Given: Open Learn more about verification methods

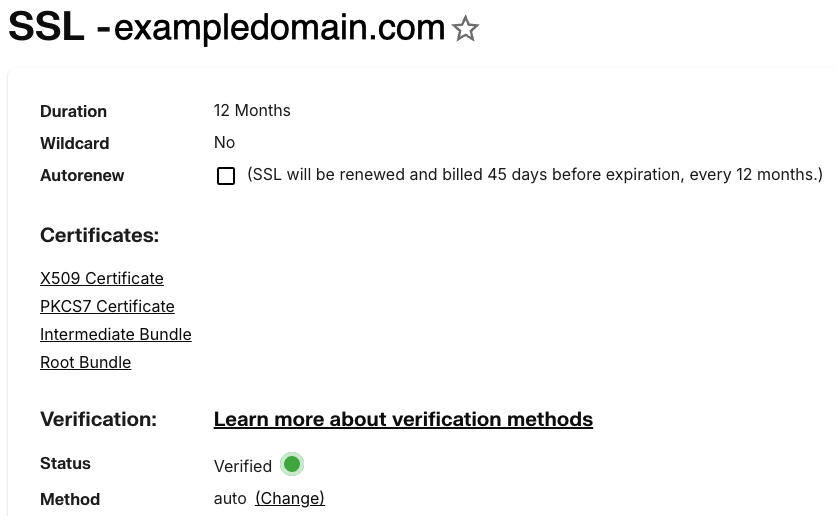Looking at the screenshot, I should 403,419.
